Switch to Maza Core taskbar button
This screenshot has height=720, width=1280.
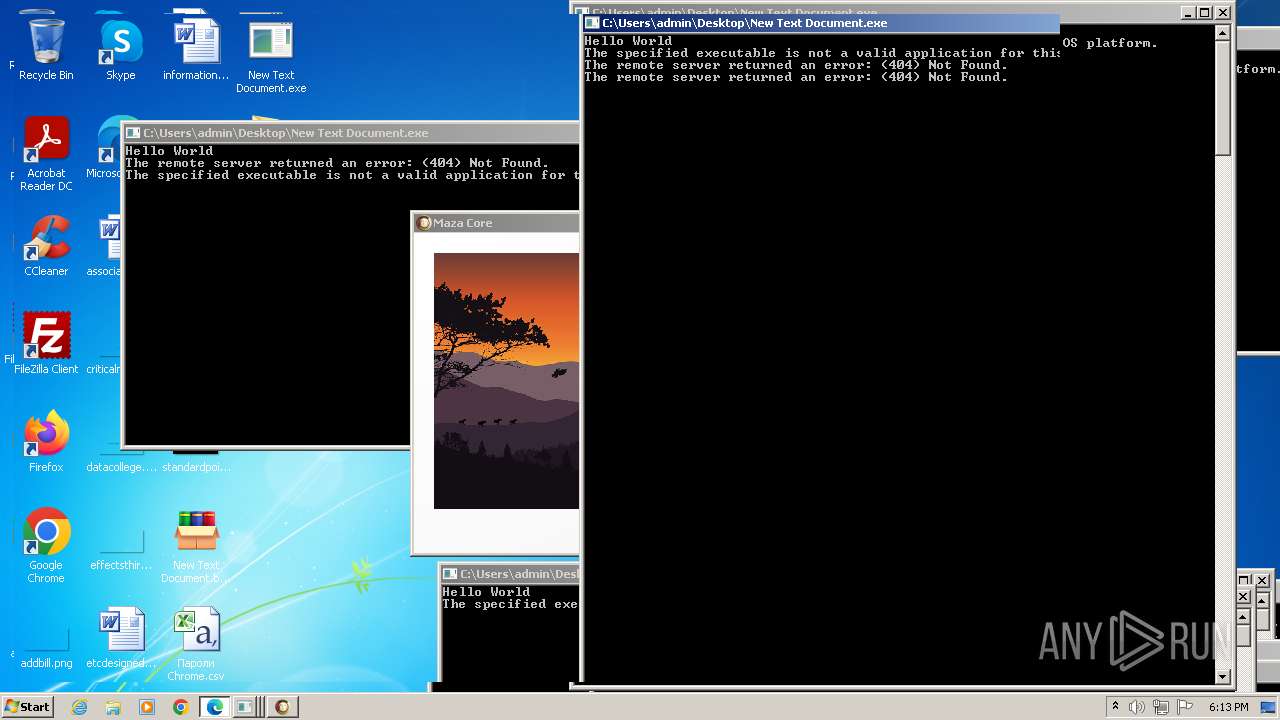(282, 707)
